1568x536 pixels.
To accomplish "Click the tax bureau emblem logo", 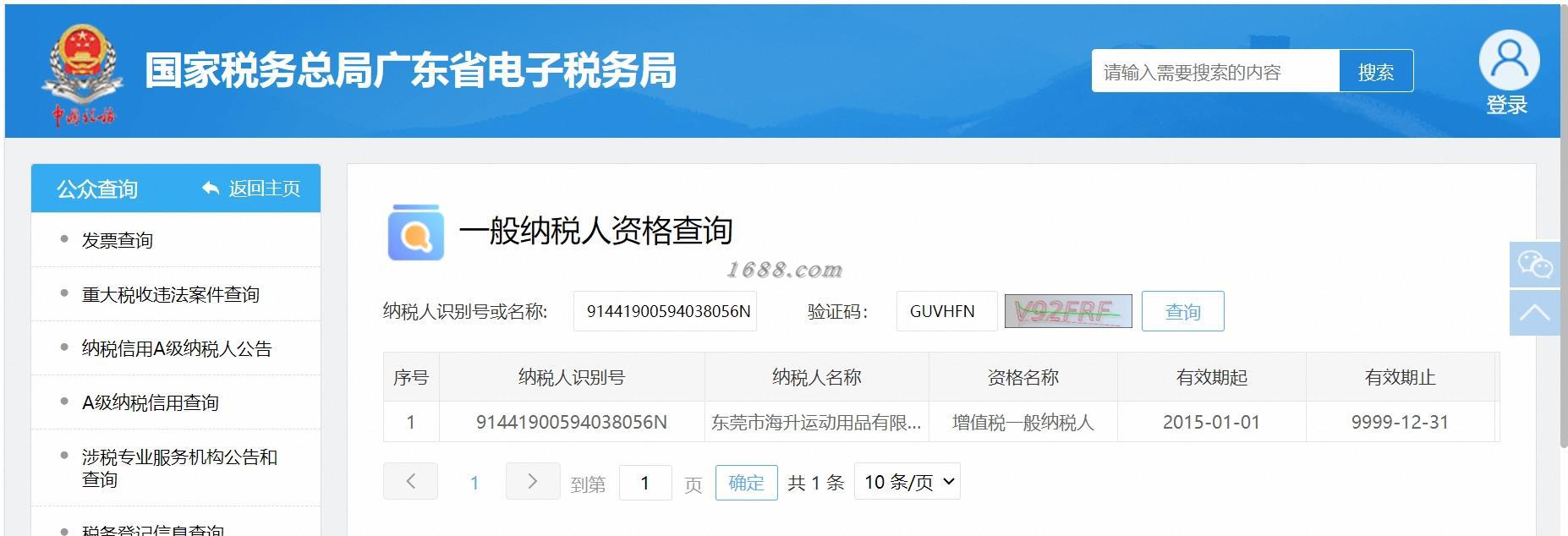I will click(x=82, y=74).
